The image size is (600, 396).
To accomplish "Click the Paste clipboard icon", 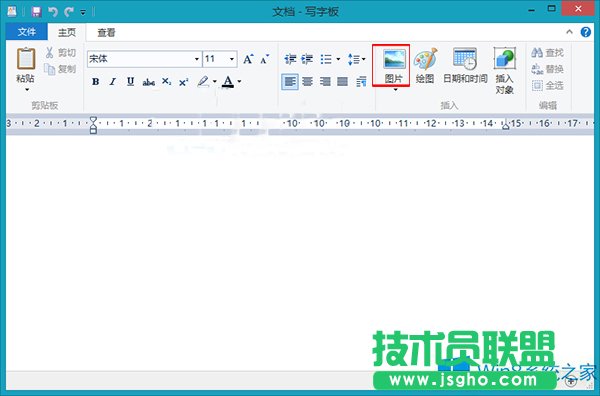I will (x=26, y=59).
